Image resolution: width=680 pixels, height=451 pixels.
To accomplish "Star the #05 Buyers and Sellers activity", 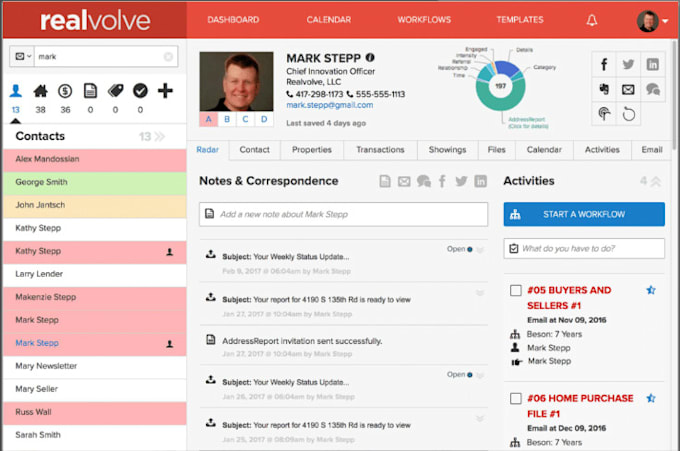I will 651,290.
